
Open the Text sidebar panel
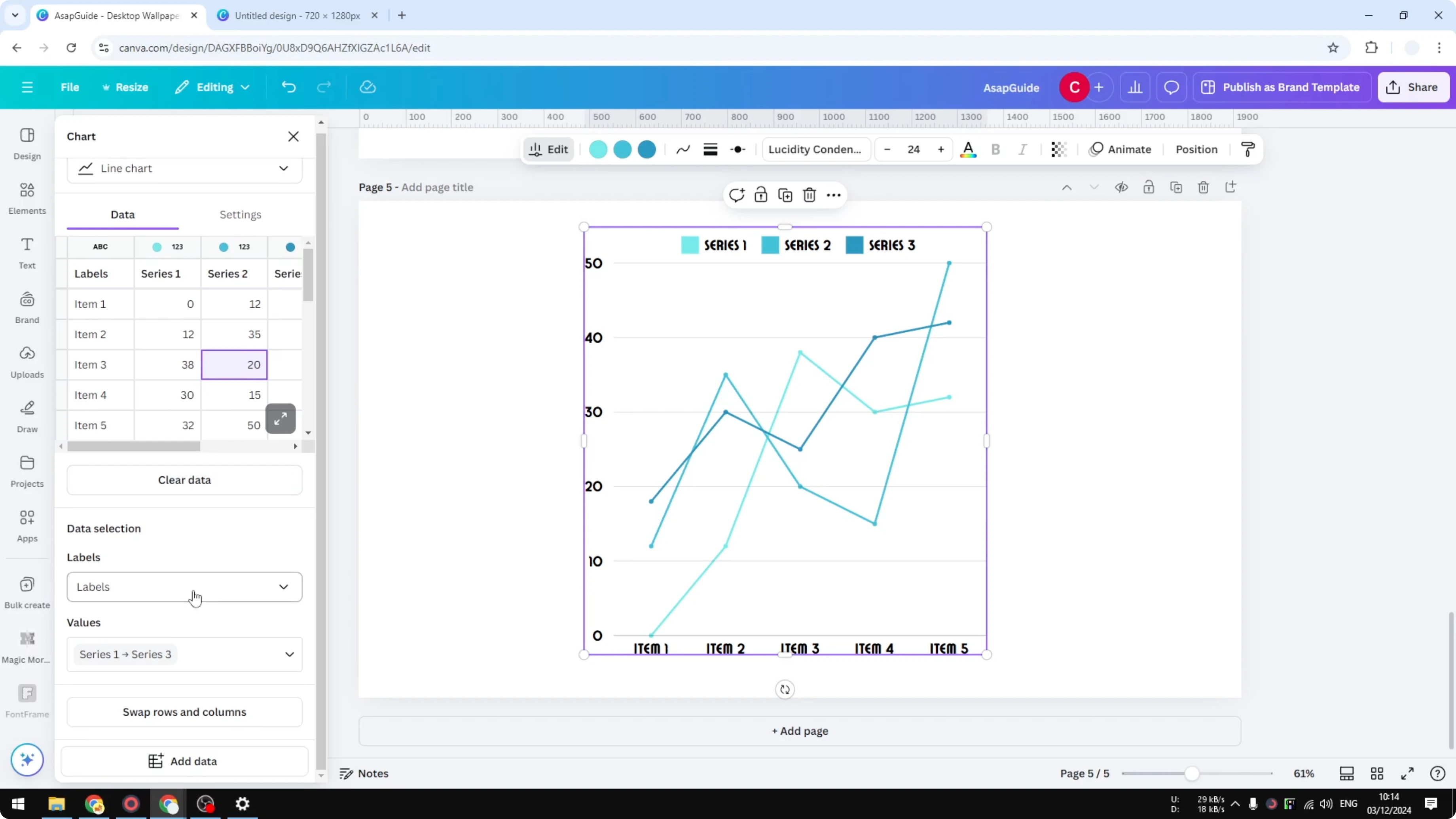pos(27,252)
